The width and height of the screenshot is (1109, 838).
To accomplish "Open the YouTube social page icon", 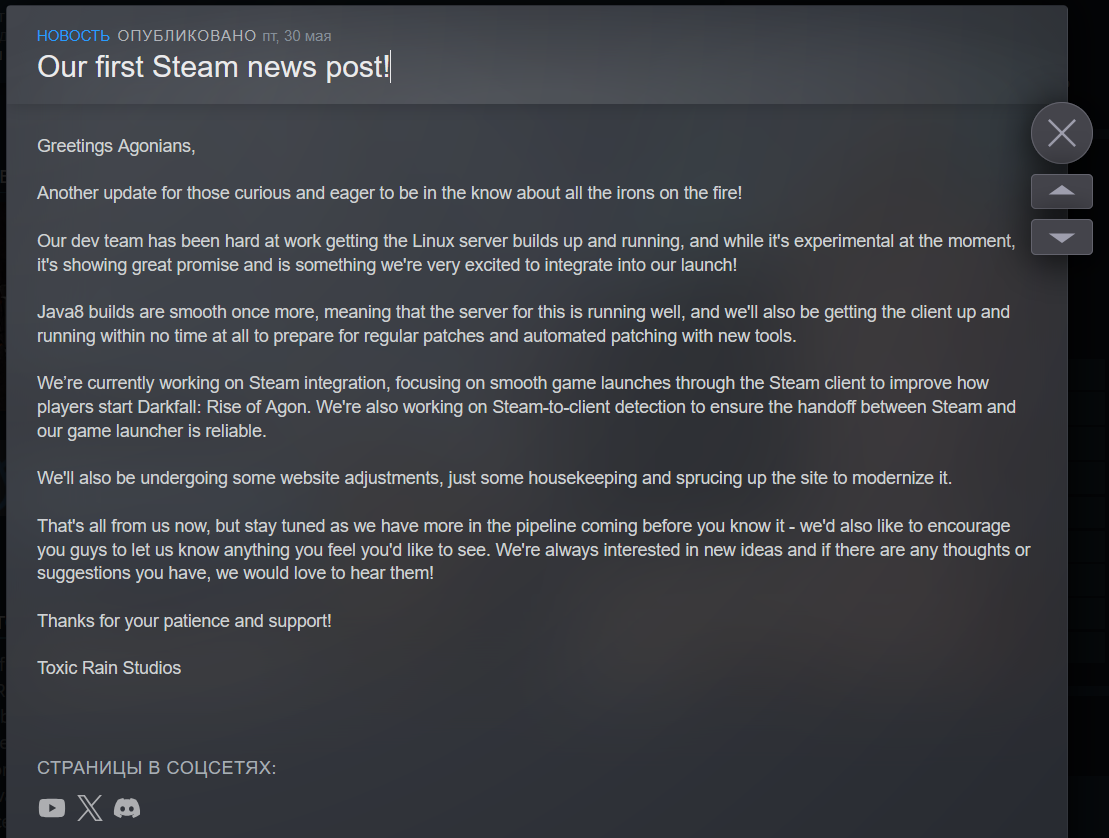I will 52,808.
